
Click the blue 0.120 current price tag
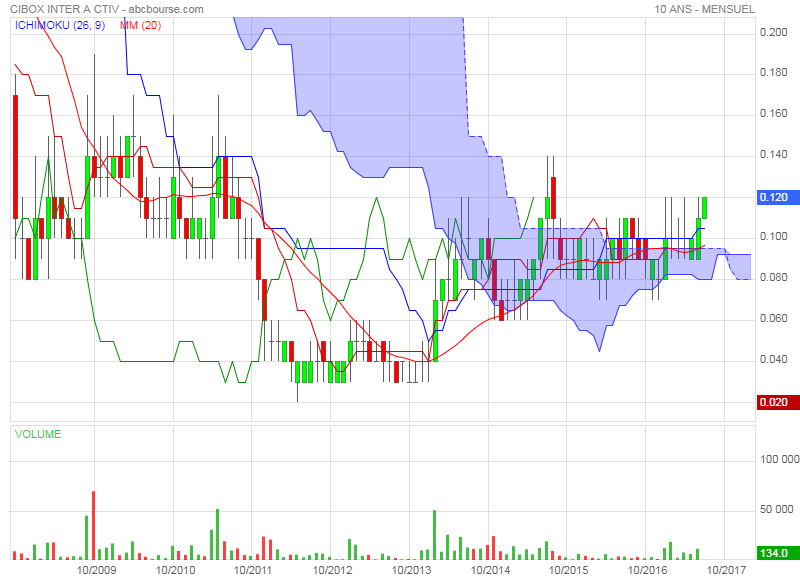coord(777,197)
